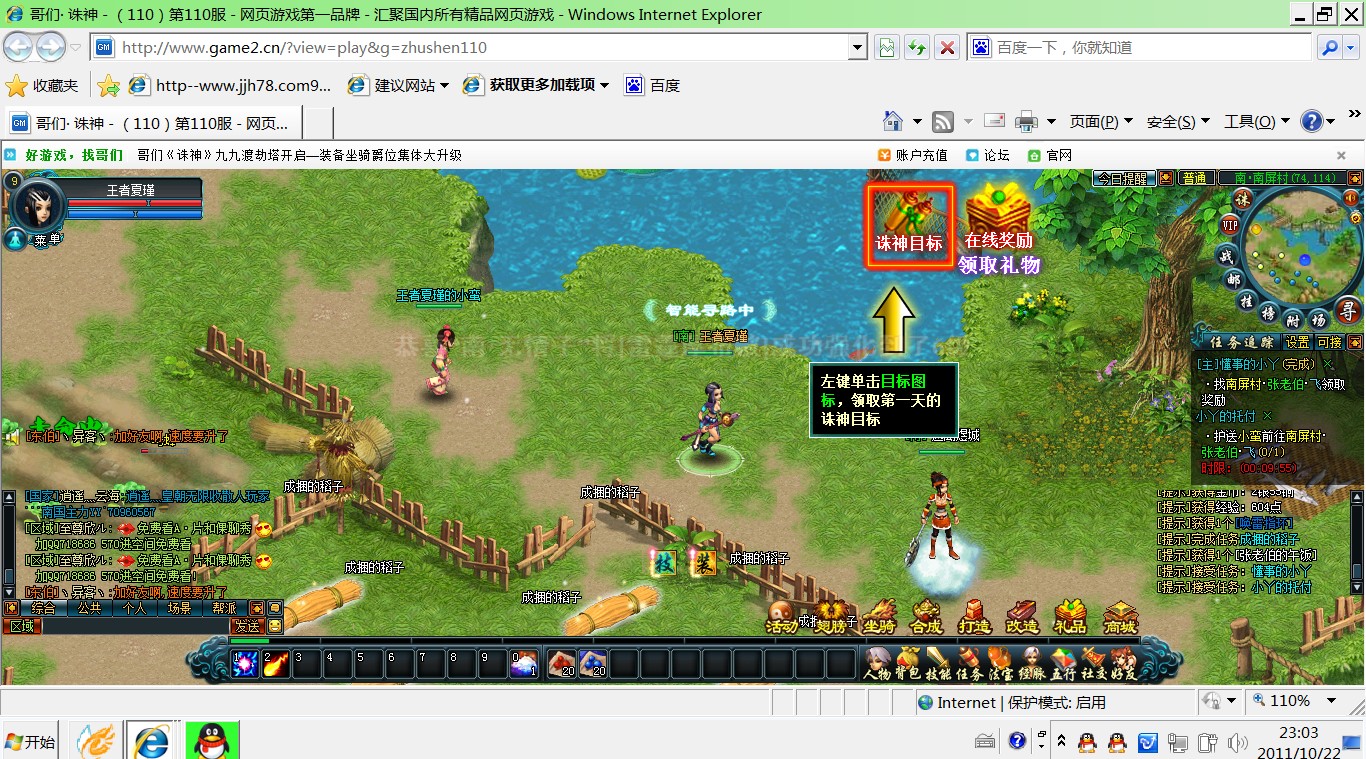The height and width of the screenshot is (759, 1366).
Task: Click the 战 round button by minimap
Action: tap(1226, 255)
